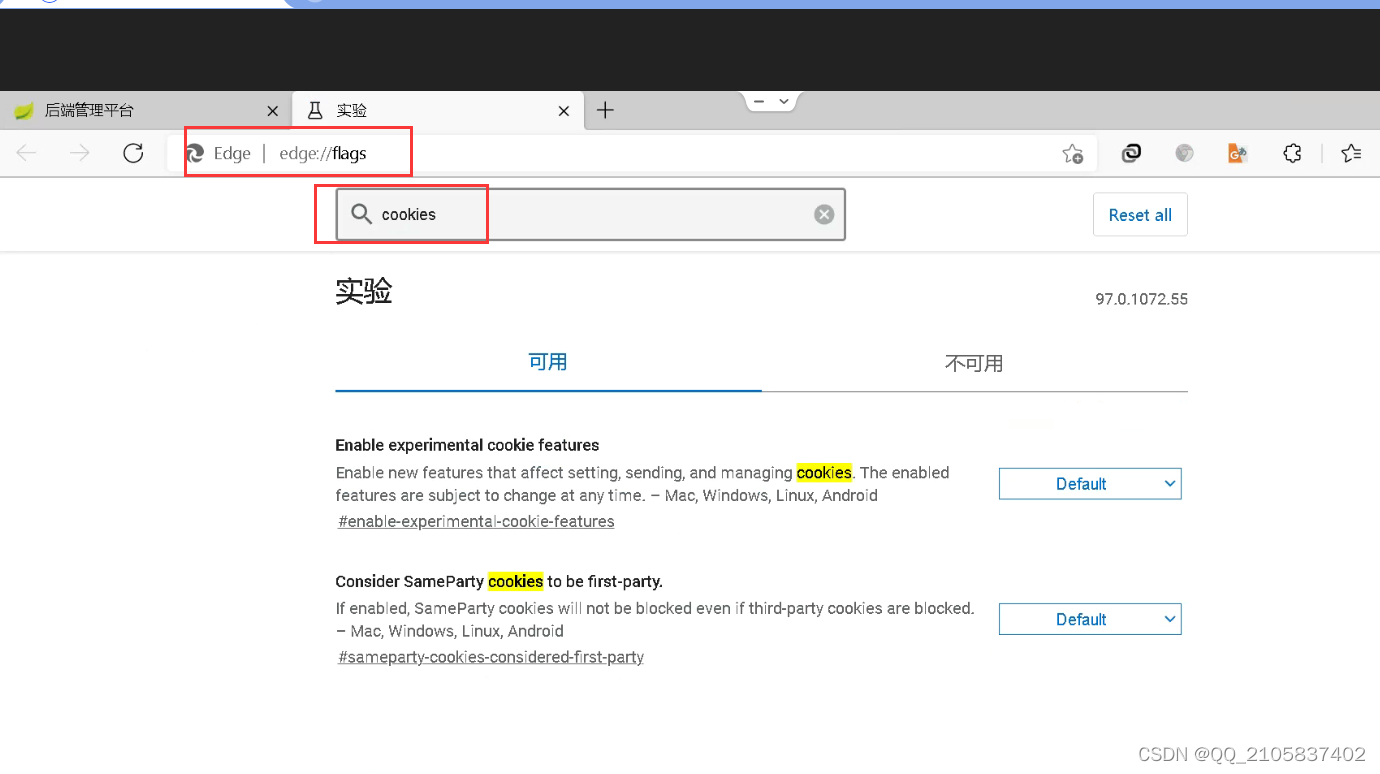Click the orange translate extension icon

pyautogui.click(x=1237, y=153)
